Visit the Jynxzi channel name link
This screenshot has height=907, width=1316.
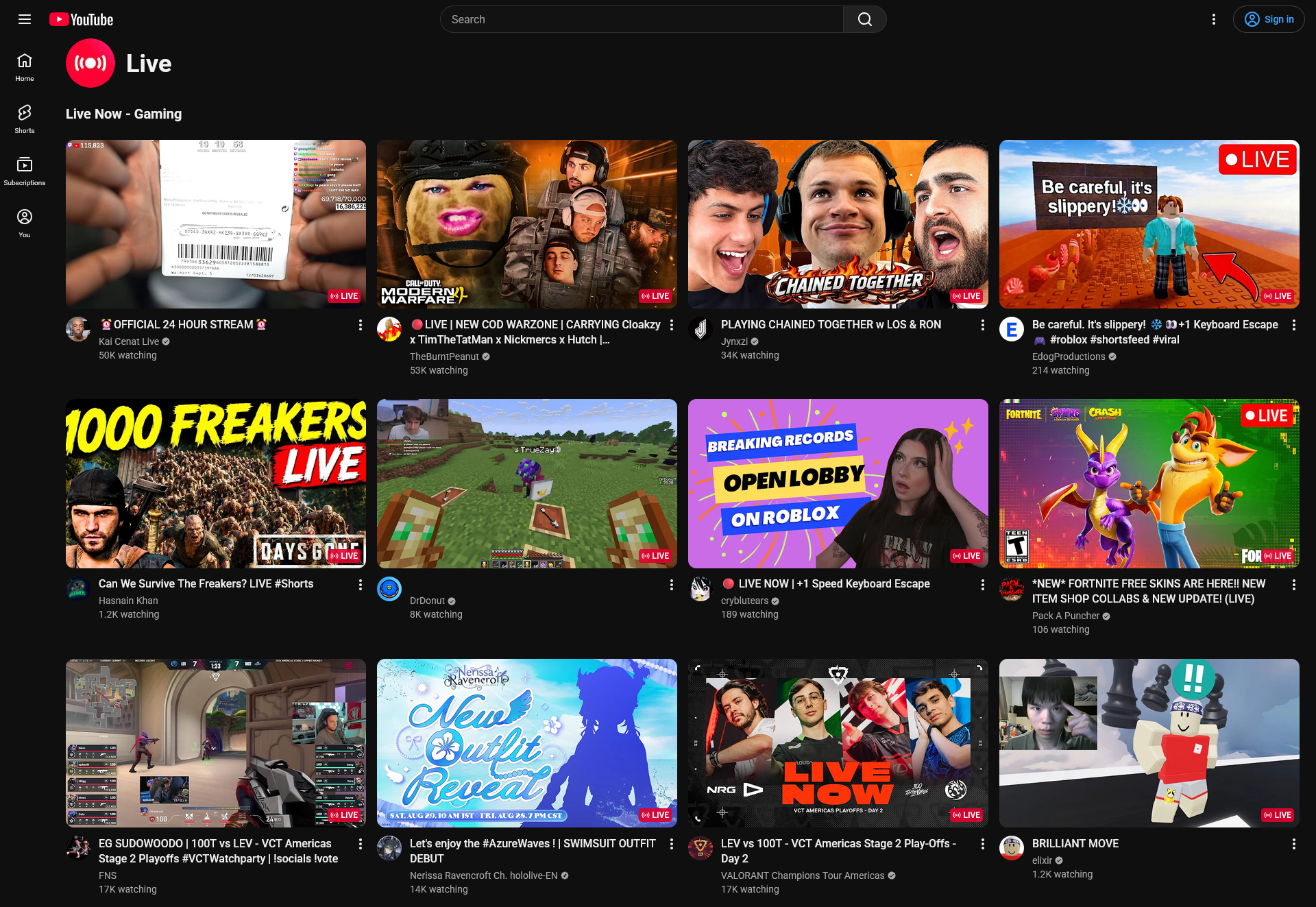click(x=734, y=341)
